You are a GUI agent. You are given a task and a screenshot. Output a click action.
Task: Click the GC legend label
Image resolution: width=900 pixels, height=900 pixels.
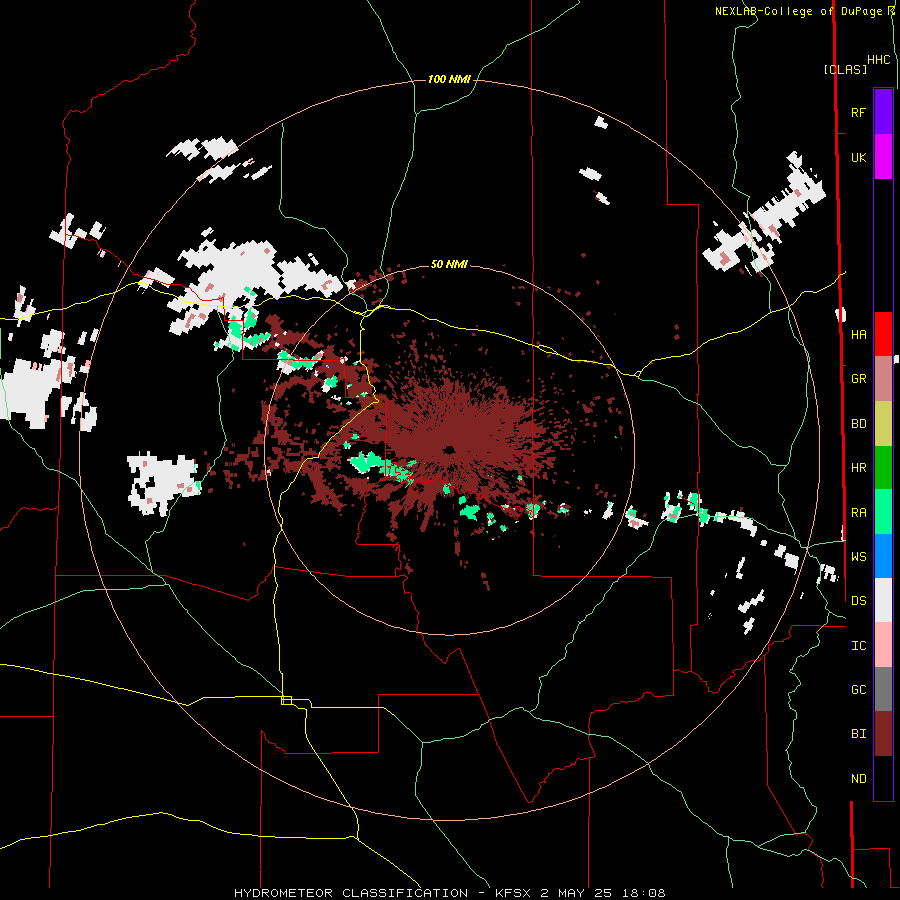click(858, 689)
